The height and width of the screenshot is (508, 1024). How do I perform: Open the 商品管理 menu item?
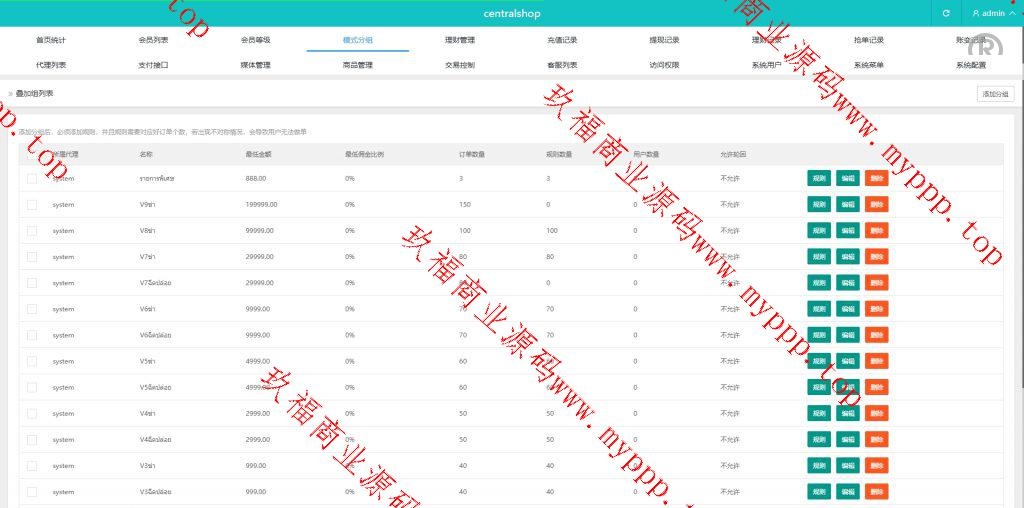point(357,65)
